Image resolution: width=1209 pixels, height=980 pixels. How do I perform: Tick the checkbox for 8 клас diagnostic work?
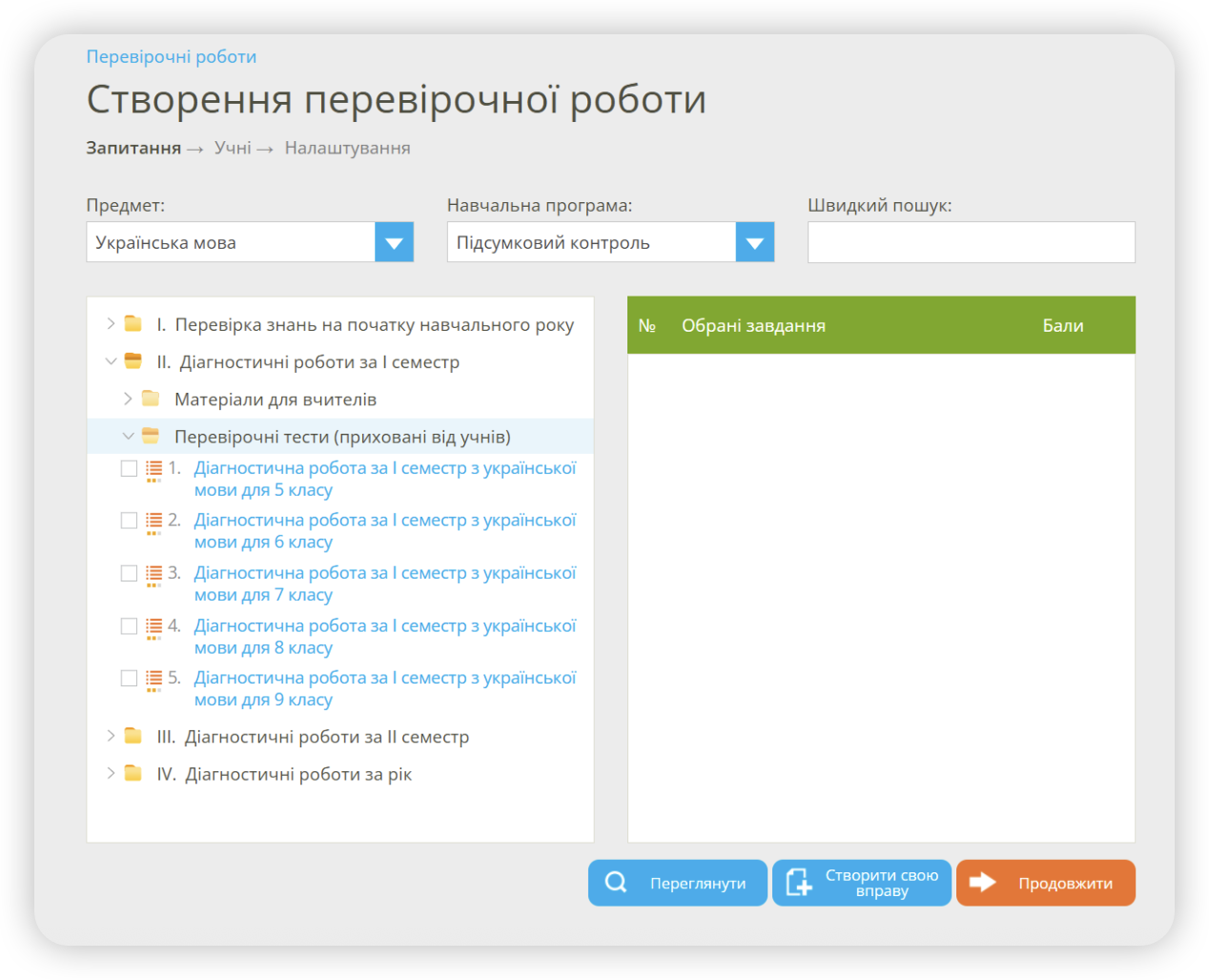click(x=129, y=625)
